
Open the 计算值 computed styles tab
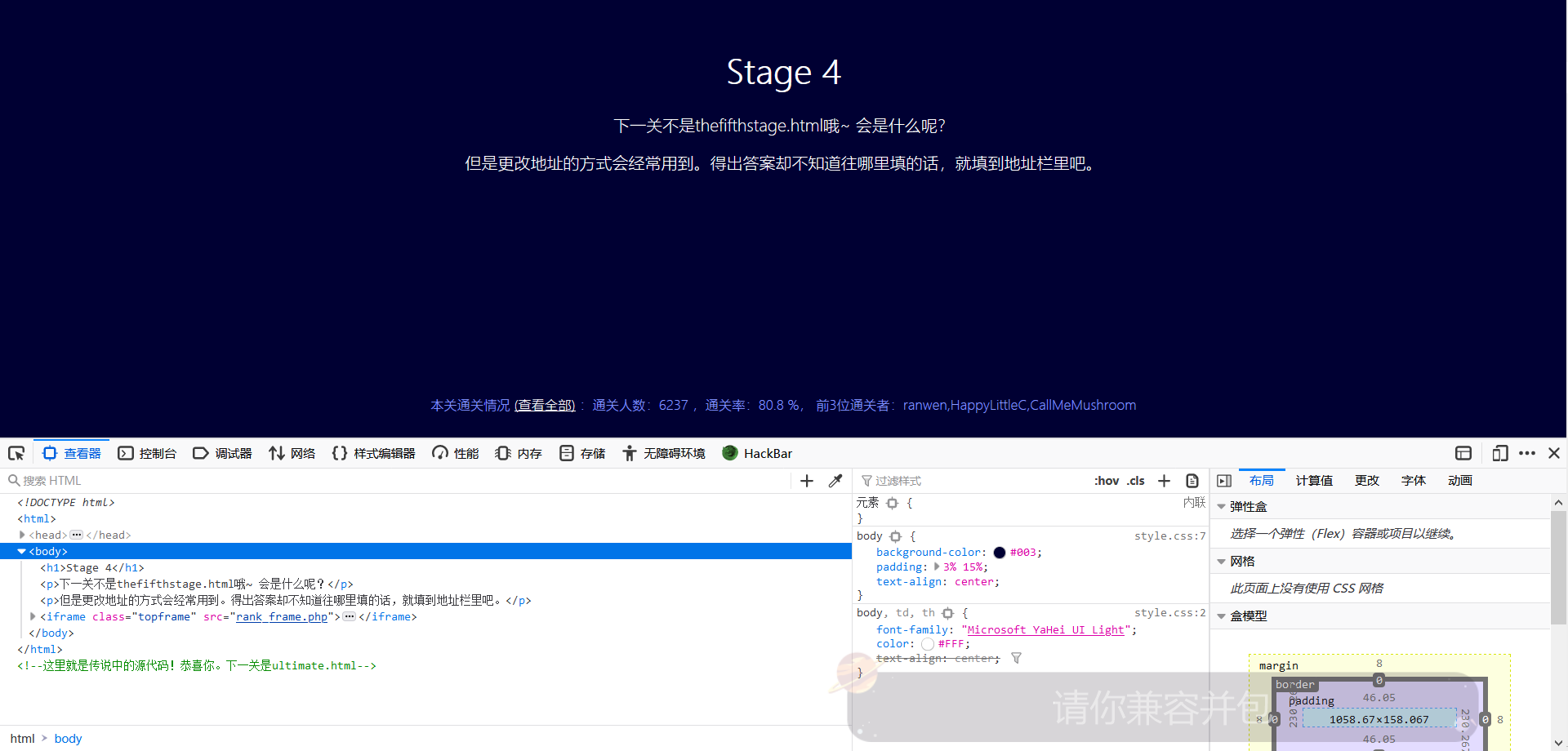pos(1313,480)
